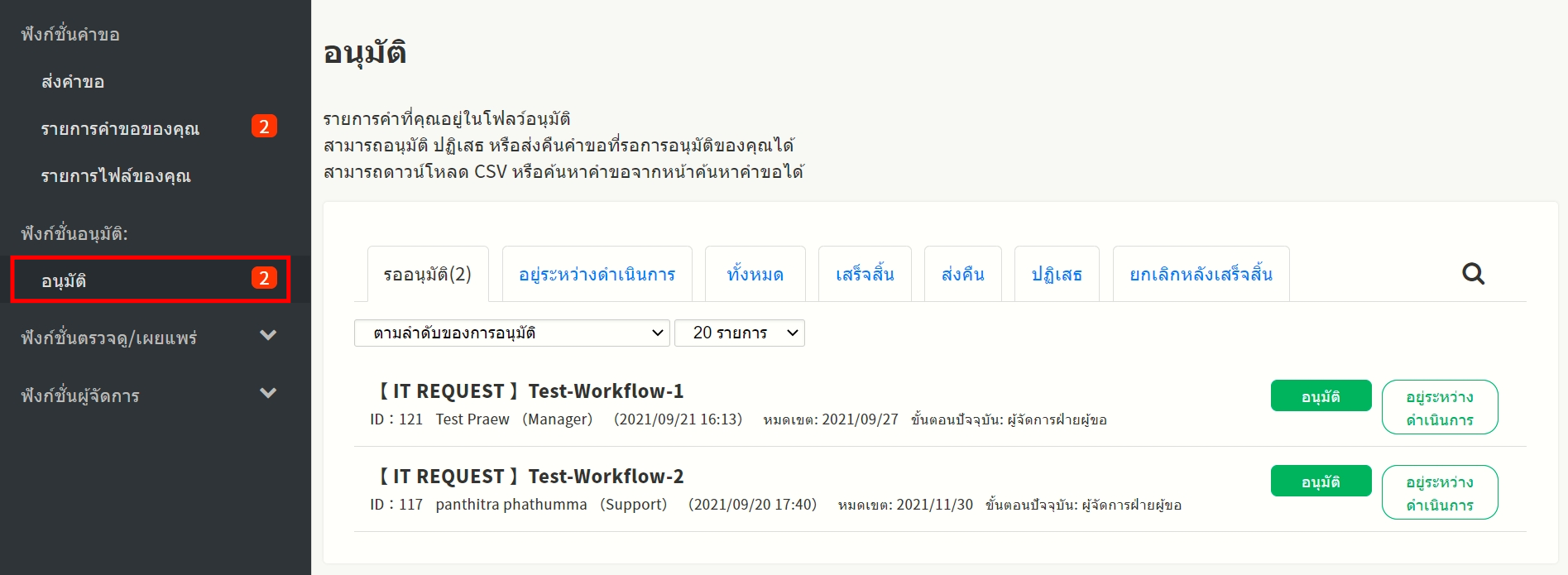Image resolution: width=1568 pixels, height=575 pixels.
Task: Click the red badge beside อนุมัติ in sidebar
Action: tap(264, 278)
